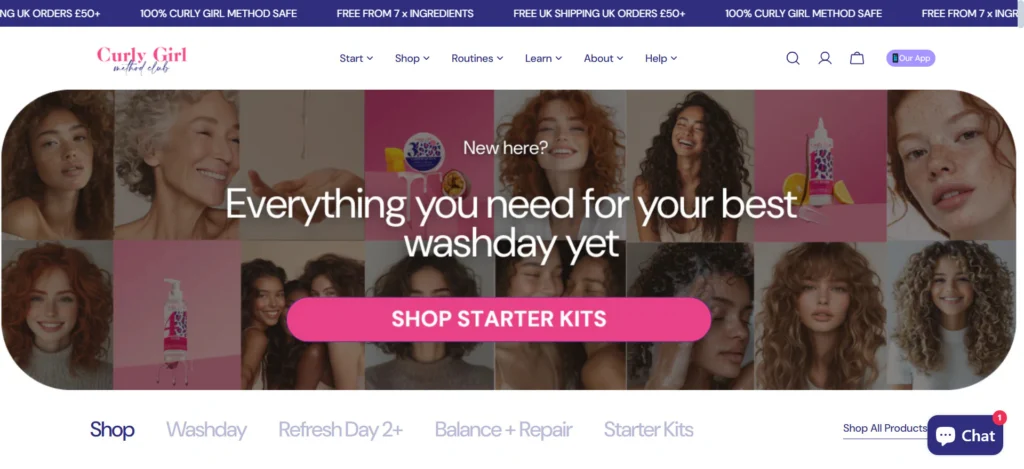Open the About dropdown menu
Image resolution: width=1024 pixels, height=469 pixels.
[x=603, y=58]
